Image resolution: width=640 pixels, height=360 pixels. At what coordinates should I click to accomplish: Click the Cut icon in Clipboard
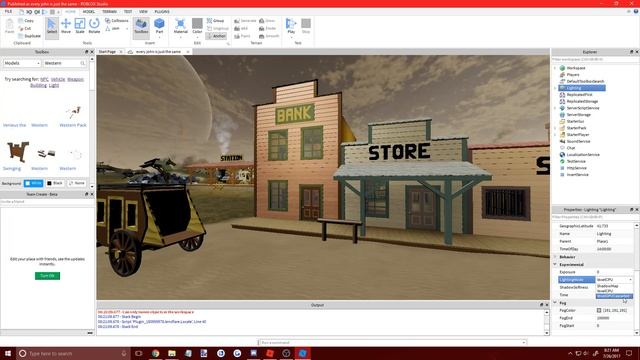coord(20,28)
